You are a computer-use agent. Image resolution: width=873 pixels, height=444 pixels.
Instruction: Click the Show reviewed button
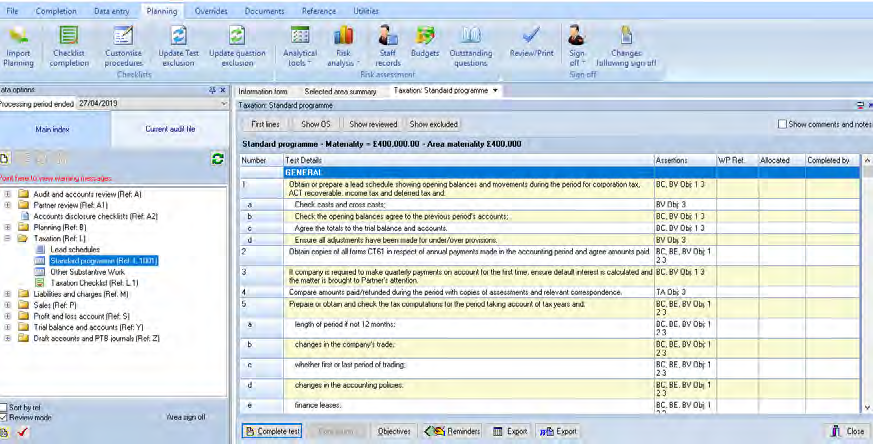373,124
